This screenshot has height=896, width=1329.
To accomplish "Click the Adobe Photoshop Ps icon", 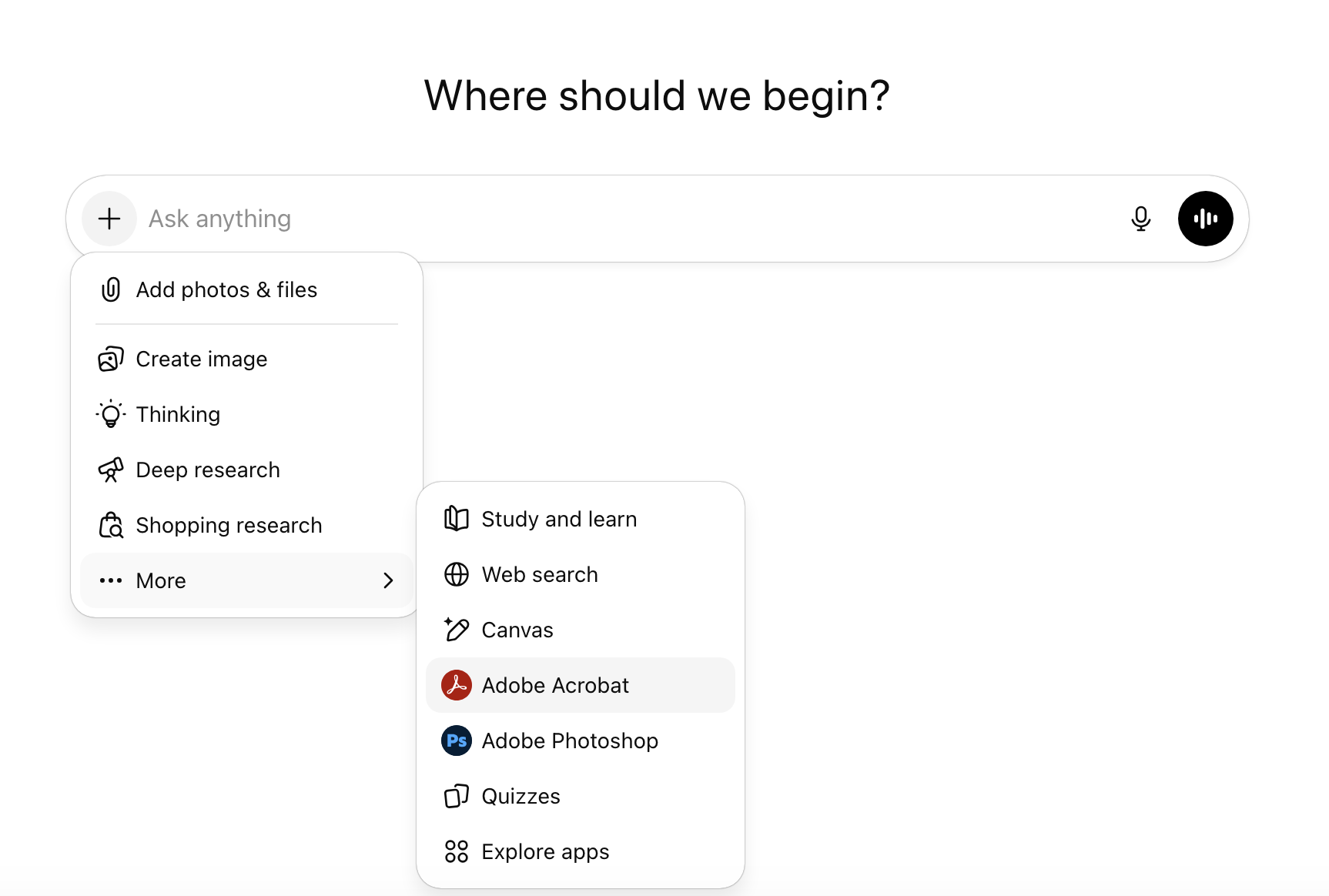I will (x=457, y=741).
